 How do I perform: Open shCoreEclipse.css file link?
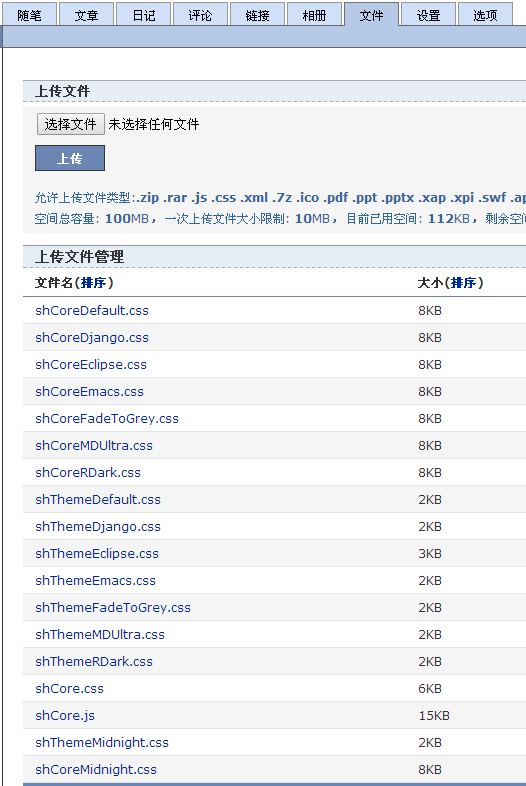[x=91, y=364]
